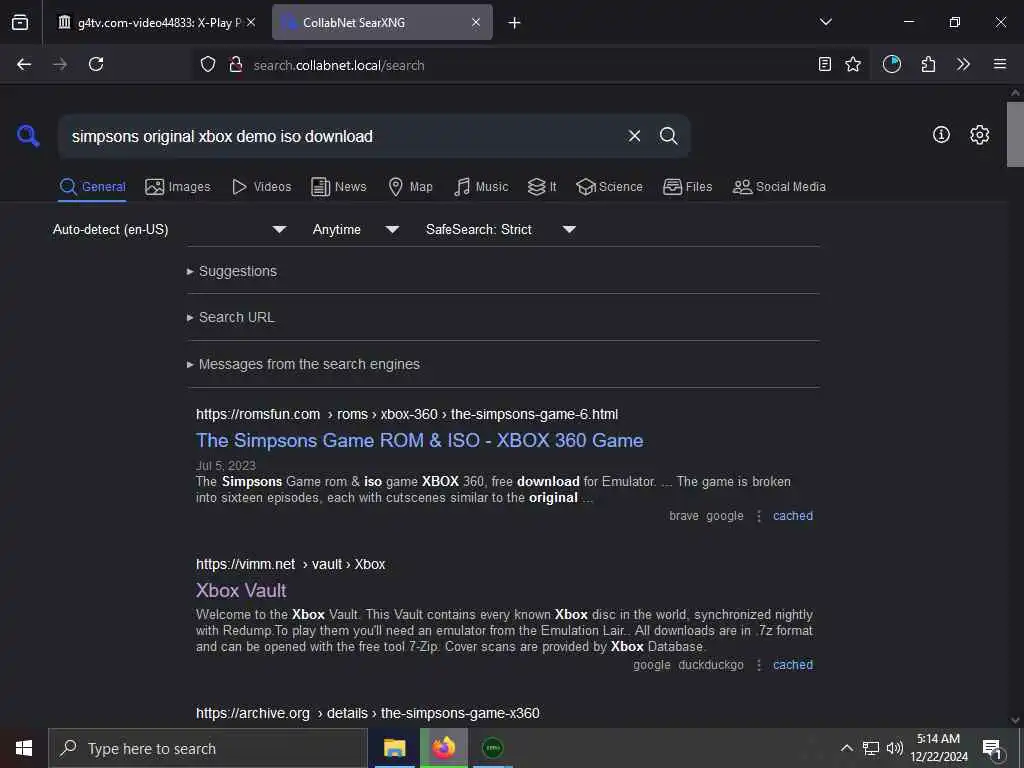This screenshot has height=768, width=1024.
Task: Open network status tray icon
Action: [x=871, y=748]
